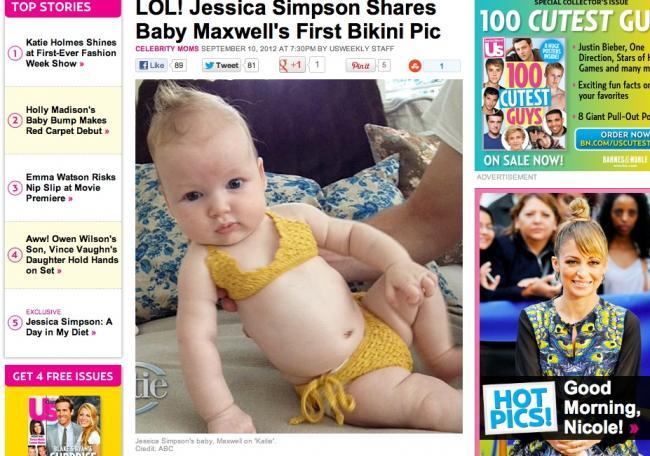Click the Celebrity Moms category link
Screen dimensions: 650x456
(167, 49)
